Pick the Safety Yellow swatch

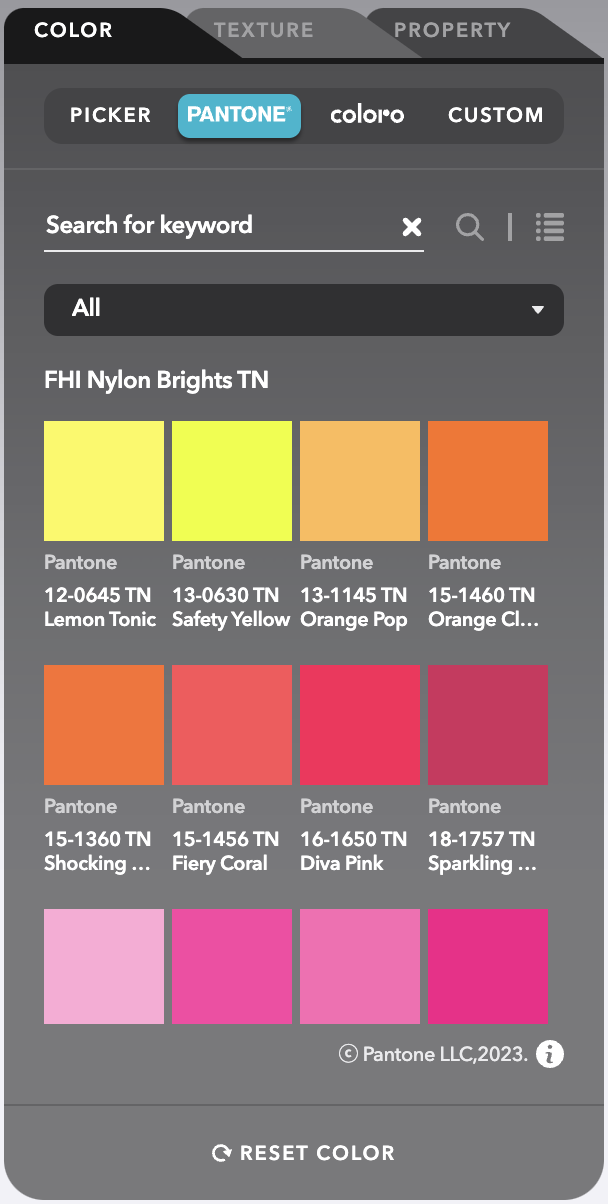click(x=232, y=481)
